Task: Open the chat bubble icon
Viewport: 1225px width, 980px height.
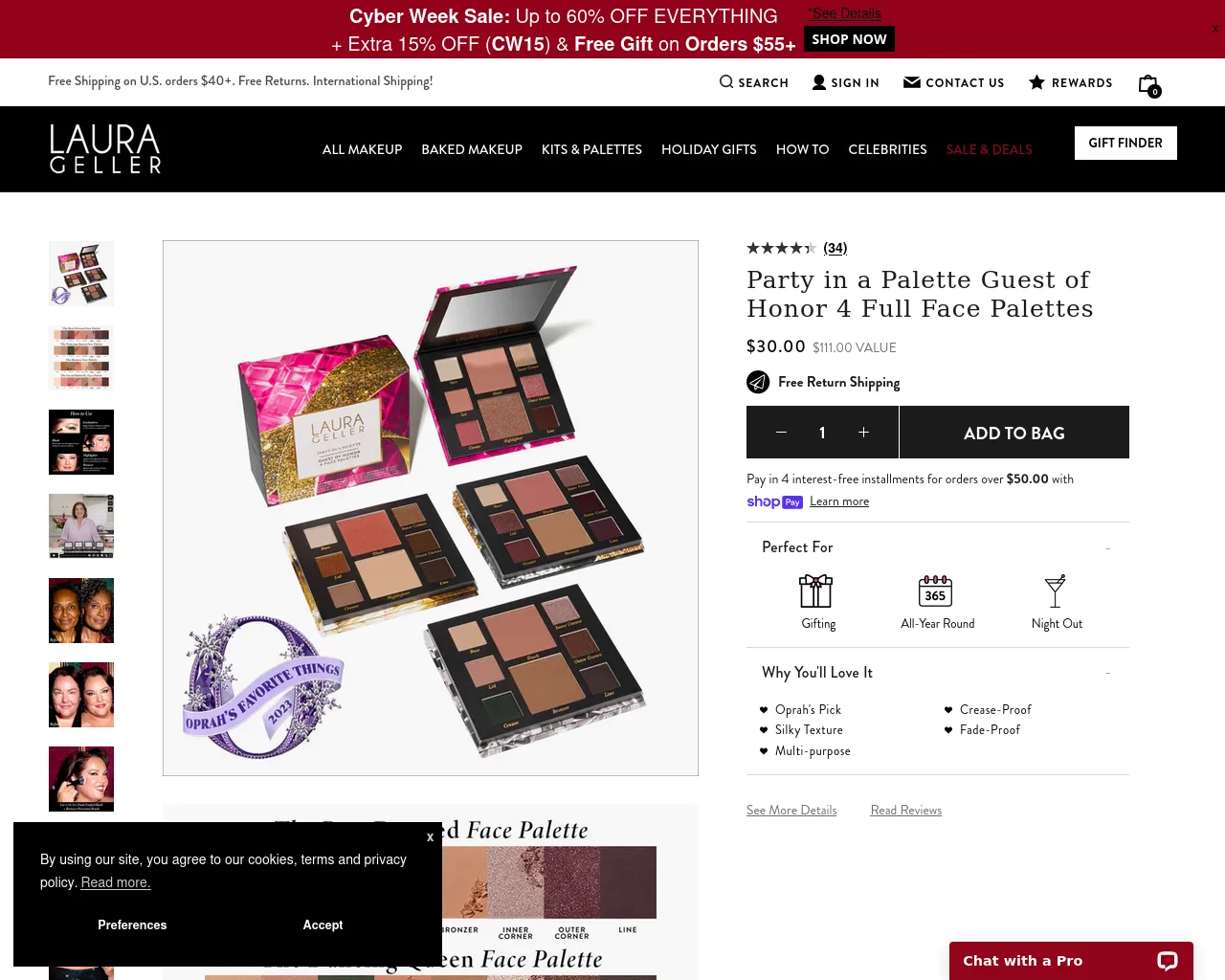Action: tap(1168, 961)
